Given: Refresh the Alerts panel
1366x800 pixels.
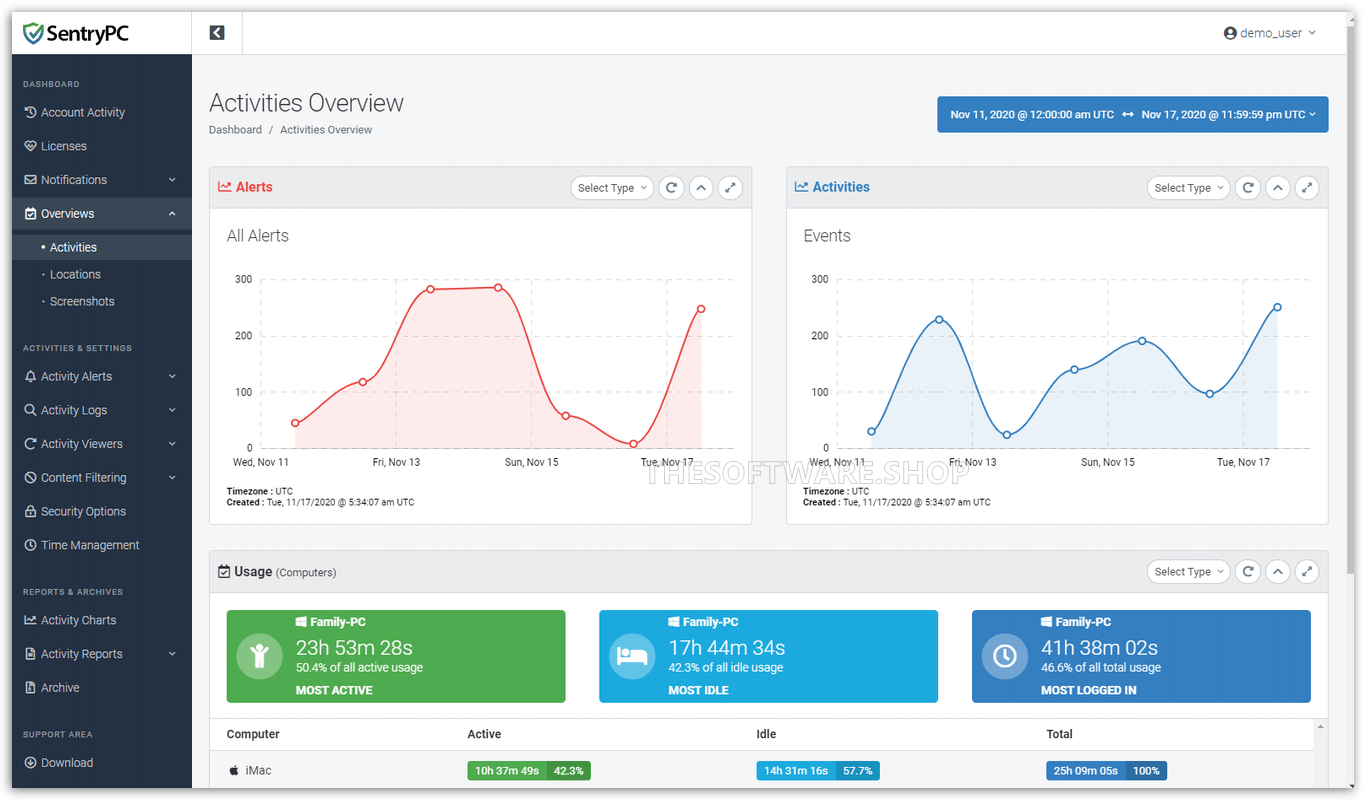Looking at the screenshot, I should [672, 188].
